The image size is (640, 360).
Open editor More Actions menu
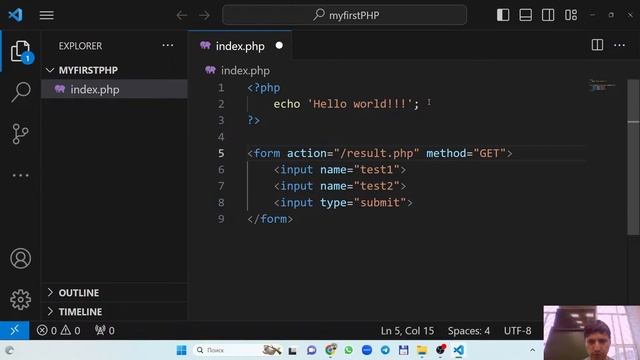[x=620, y=45]
